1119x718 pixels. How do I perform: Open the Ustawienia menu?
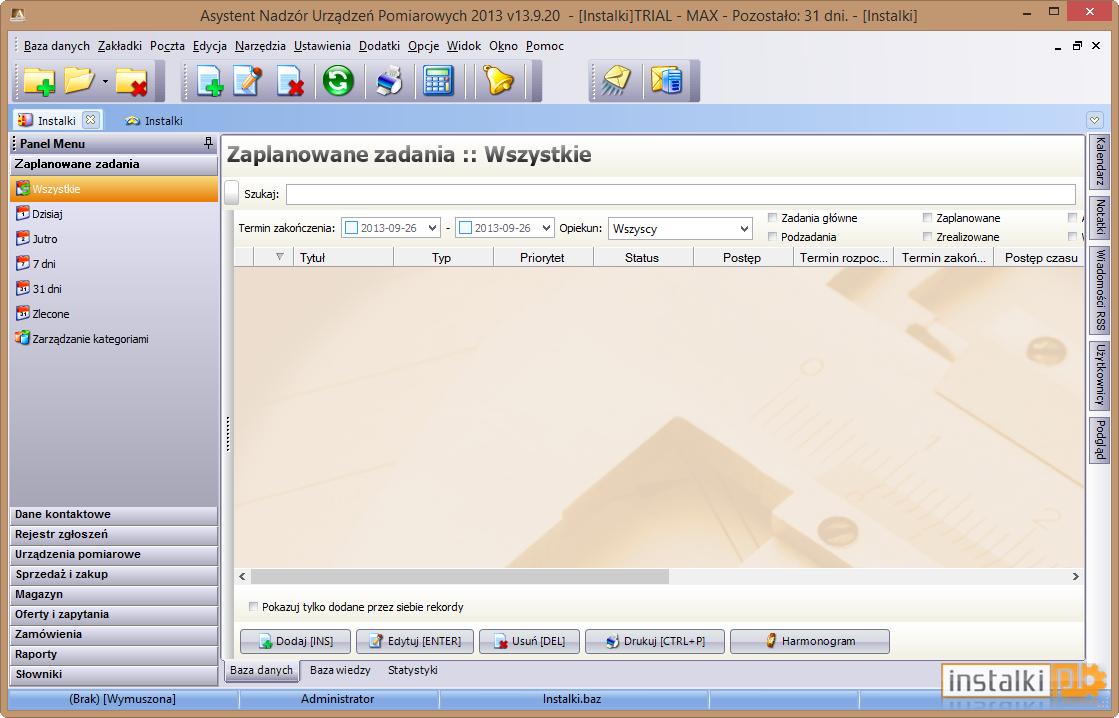click(322, 46)
